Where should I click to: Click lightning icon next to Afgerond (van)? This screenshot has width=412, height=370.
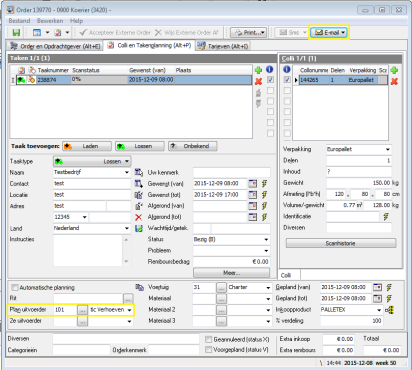[x=264, y=206]
